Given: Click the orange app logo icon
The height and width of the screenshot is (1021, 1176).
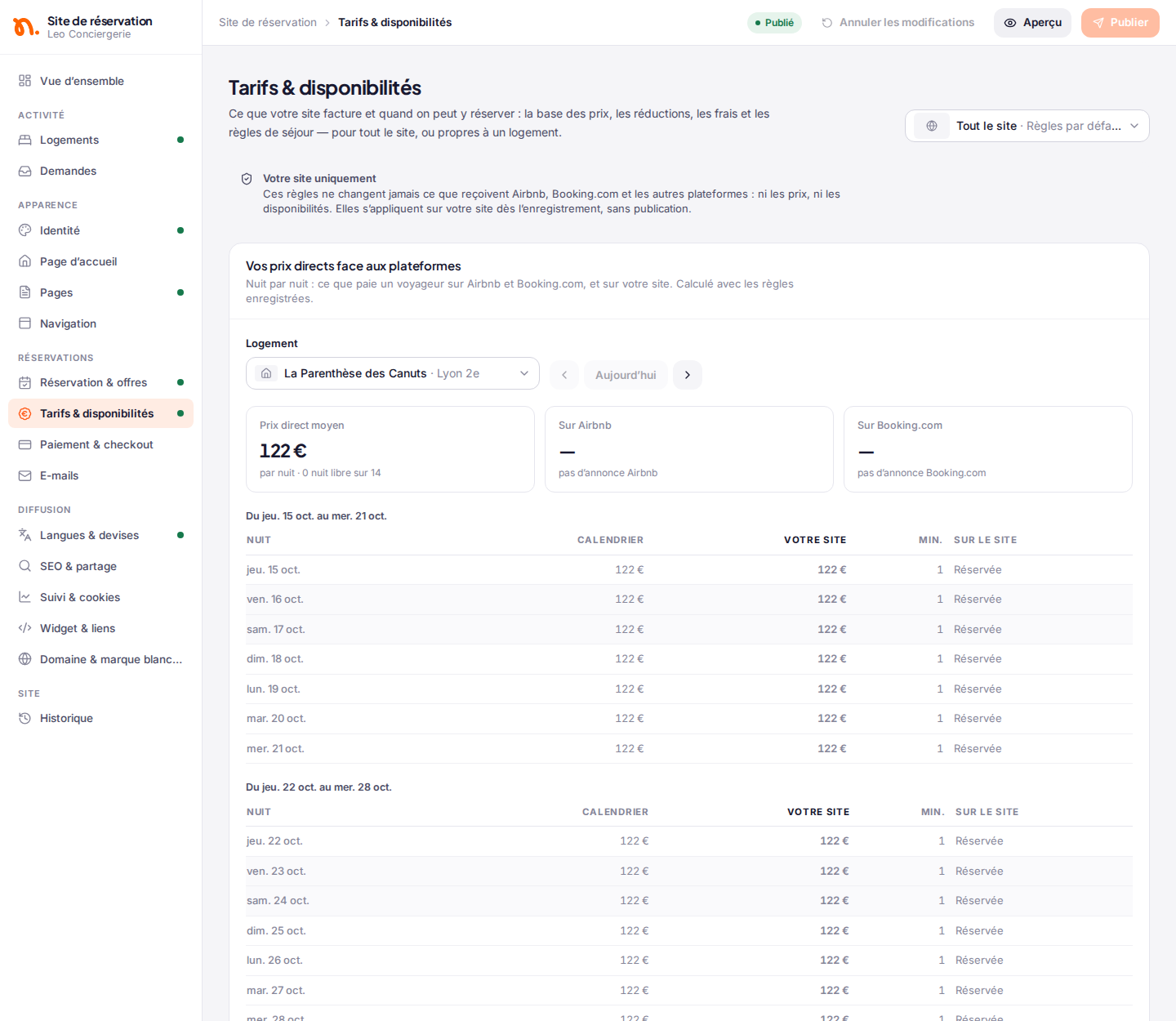Looking at the screenshot, I should (26, 27).
